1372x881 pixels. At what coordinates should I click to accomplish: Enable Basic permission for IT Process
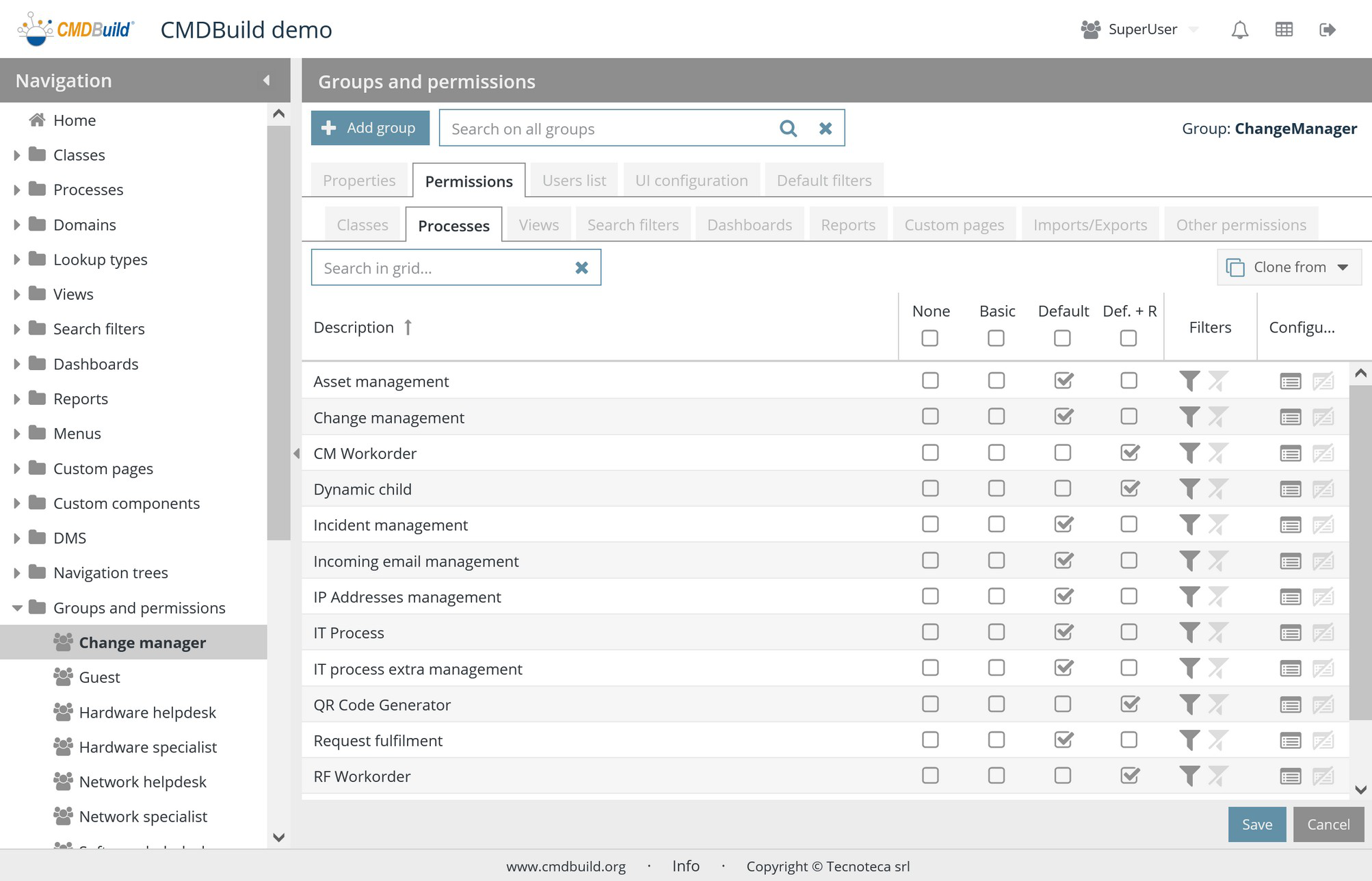pyautogui.click(x=996, y=632)
